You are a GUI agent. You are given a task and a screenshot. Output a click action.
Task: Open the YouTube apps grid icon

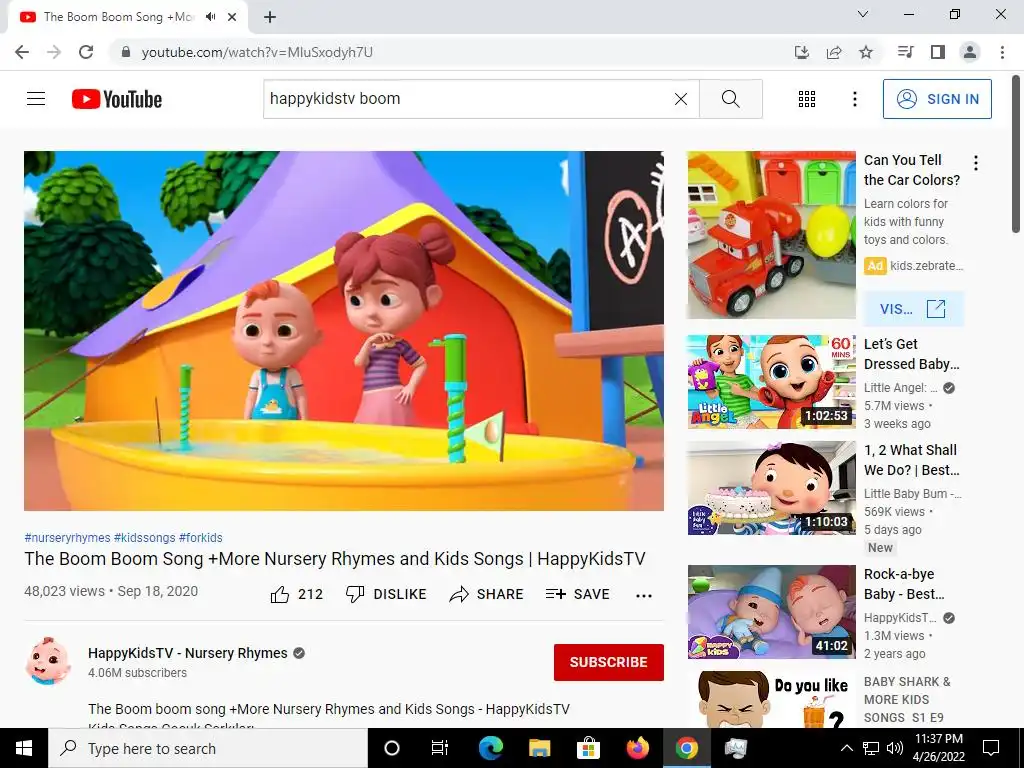pyautogui.click(x=807, y=99)
